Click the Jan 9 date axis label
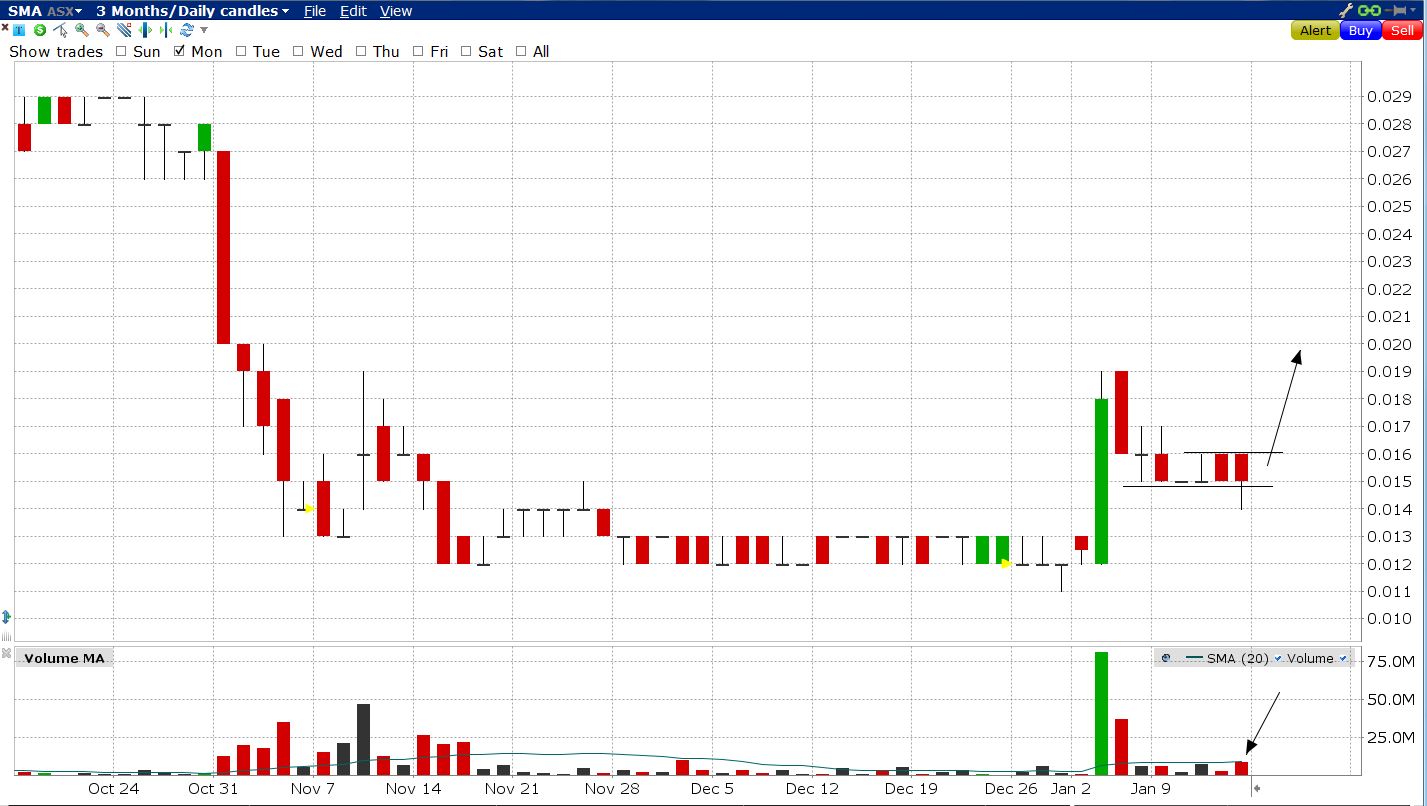Viewport: 1427px width, 806px height. (x=1150, y=788)
